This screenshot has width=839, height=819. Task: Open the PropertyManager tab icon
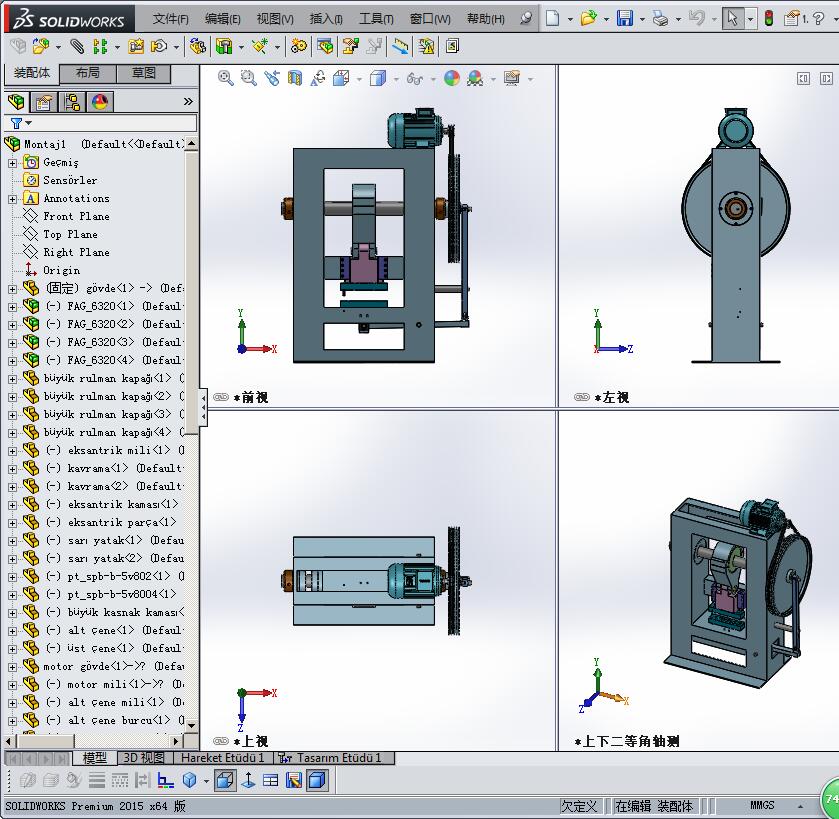(44, 101)
